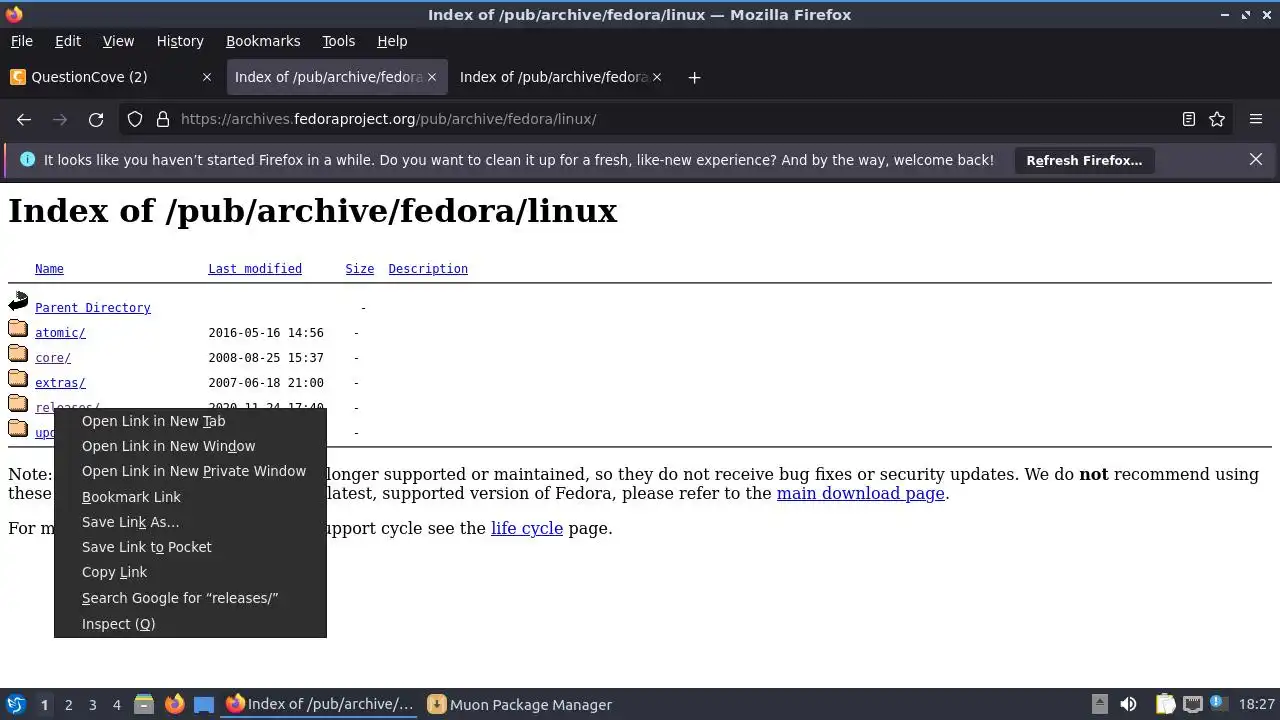Follow the life cycle link
Screen dimensions: 1280x720
527,528
